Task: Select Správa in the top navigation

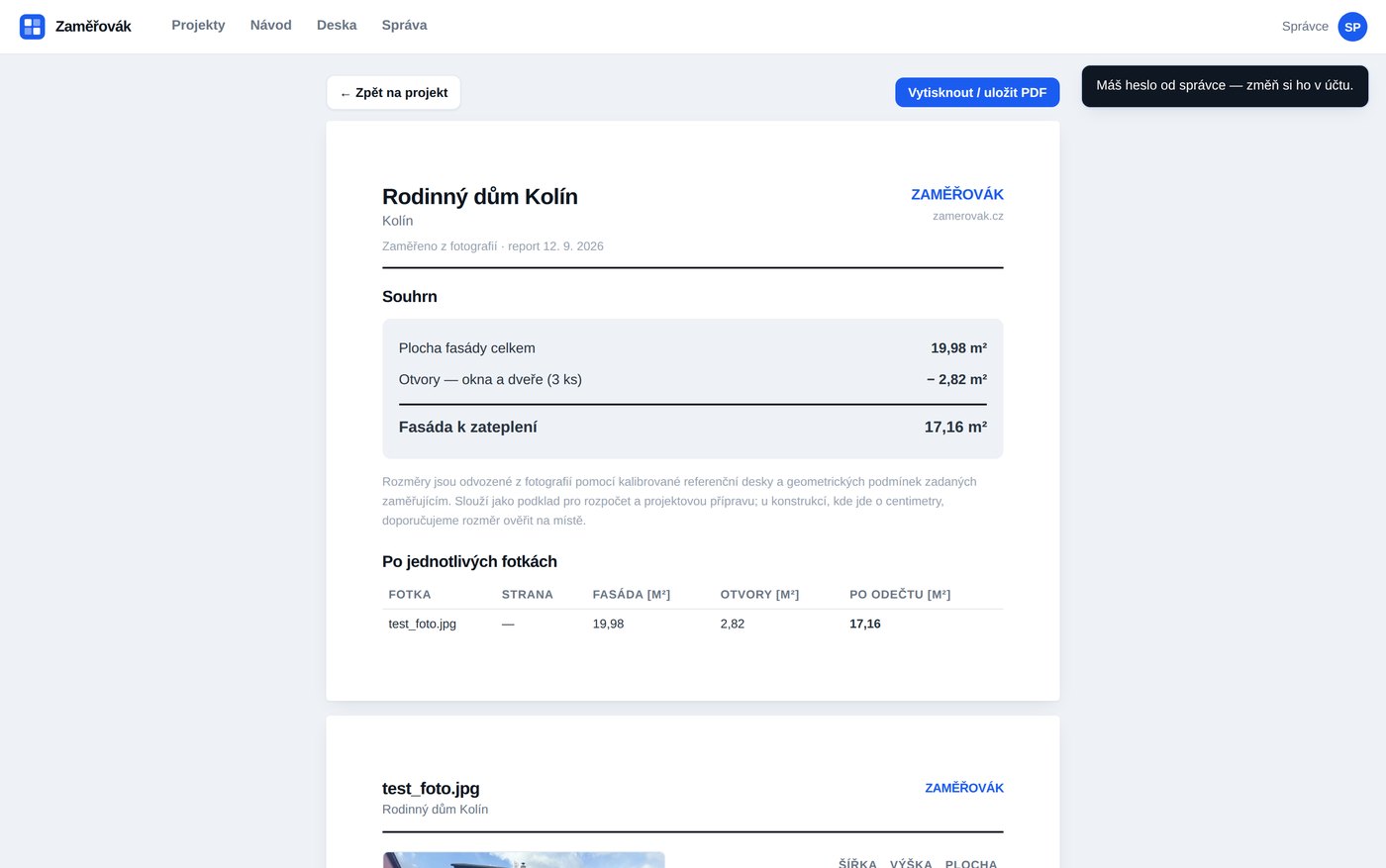Action: tap(404, 25)
